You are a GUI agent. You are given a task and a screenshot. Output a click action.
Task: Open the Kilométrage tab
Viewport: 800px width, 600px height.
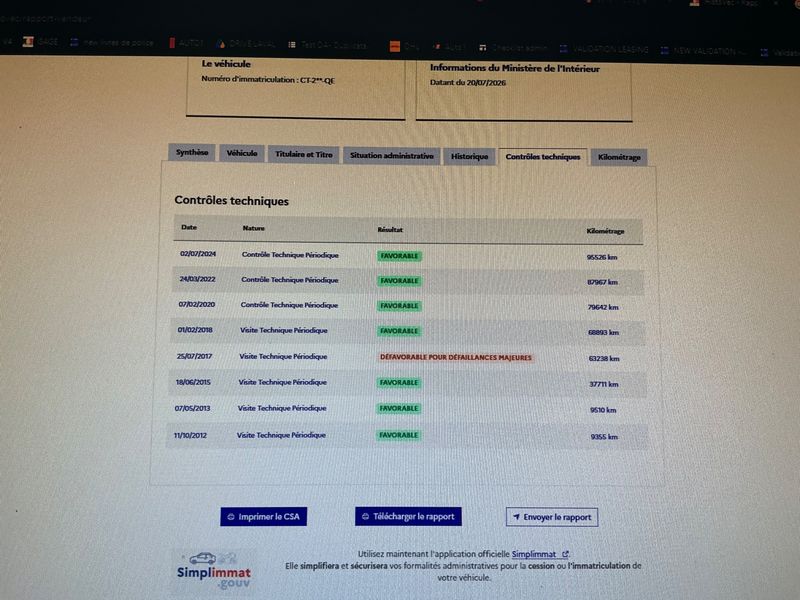[619, 158]
